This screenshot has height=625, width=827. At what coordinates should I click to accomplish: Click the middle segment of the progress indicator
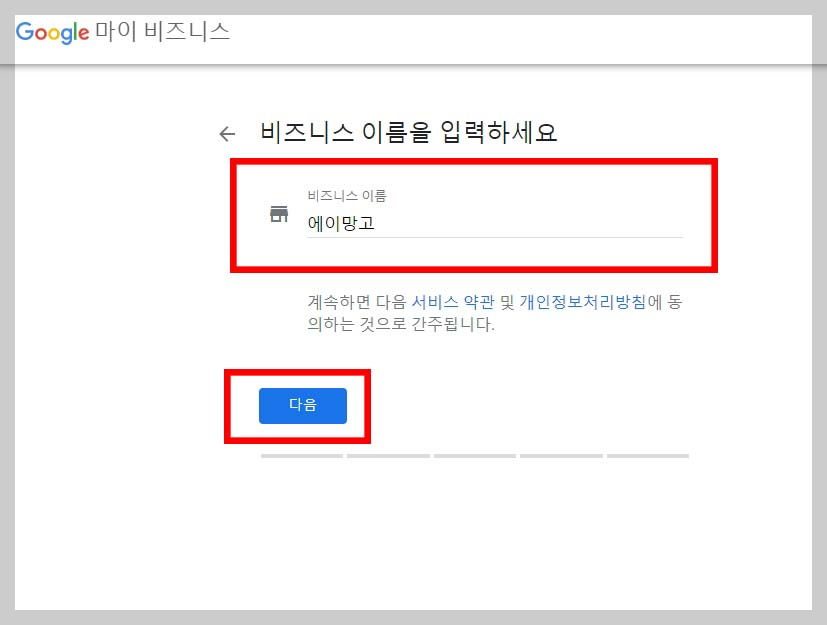click(x=474, y=455)
